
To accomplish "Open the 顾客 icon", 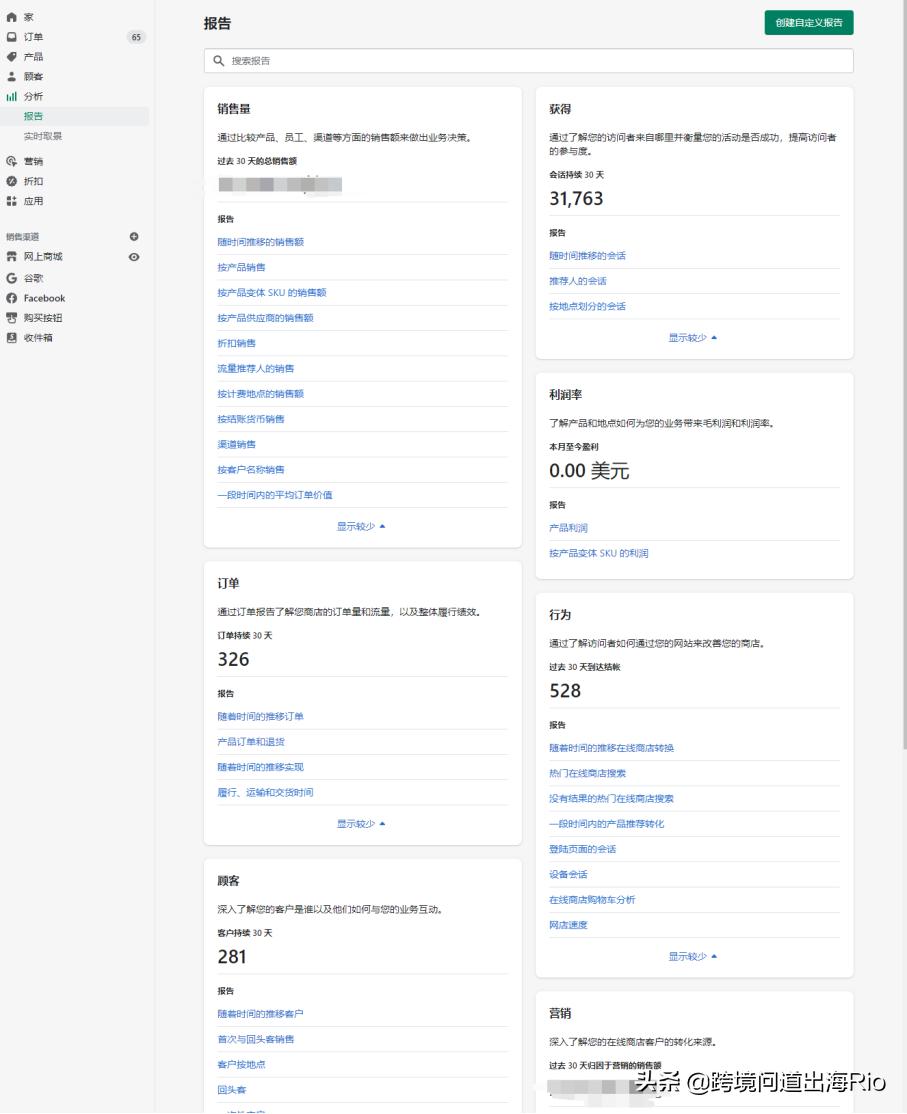I will tap(13, 77).
